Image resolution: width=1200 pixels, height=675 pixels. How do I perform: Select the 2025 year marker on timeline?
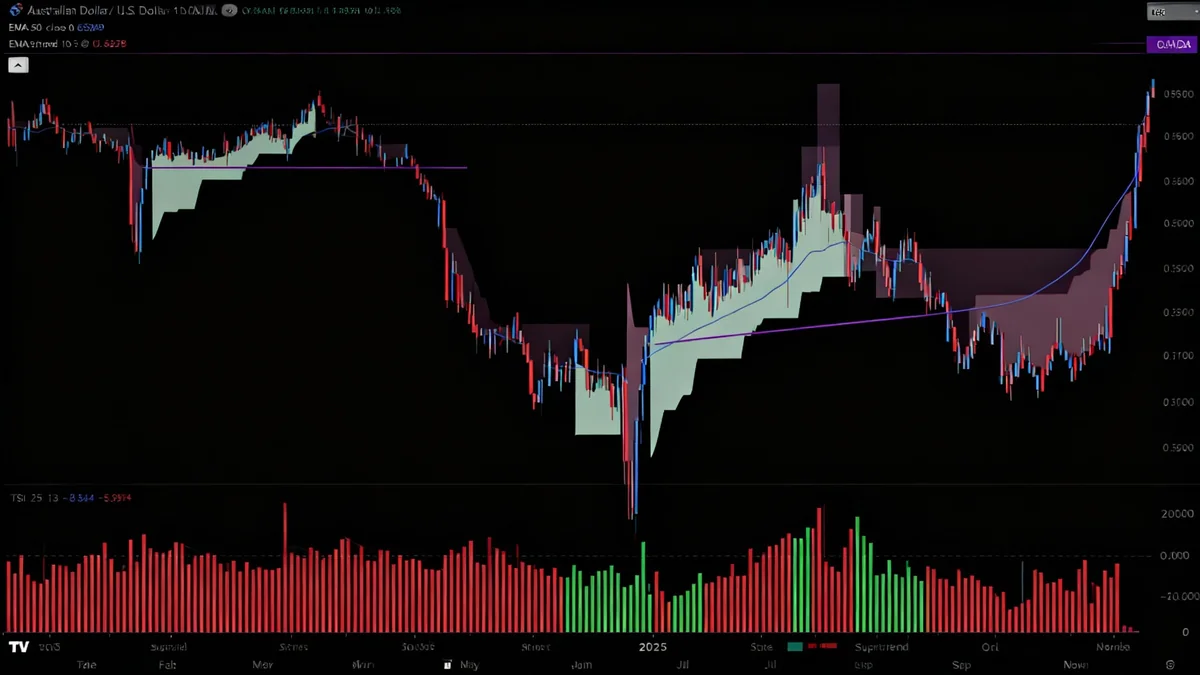(652, 647)
